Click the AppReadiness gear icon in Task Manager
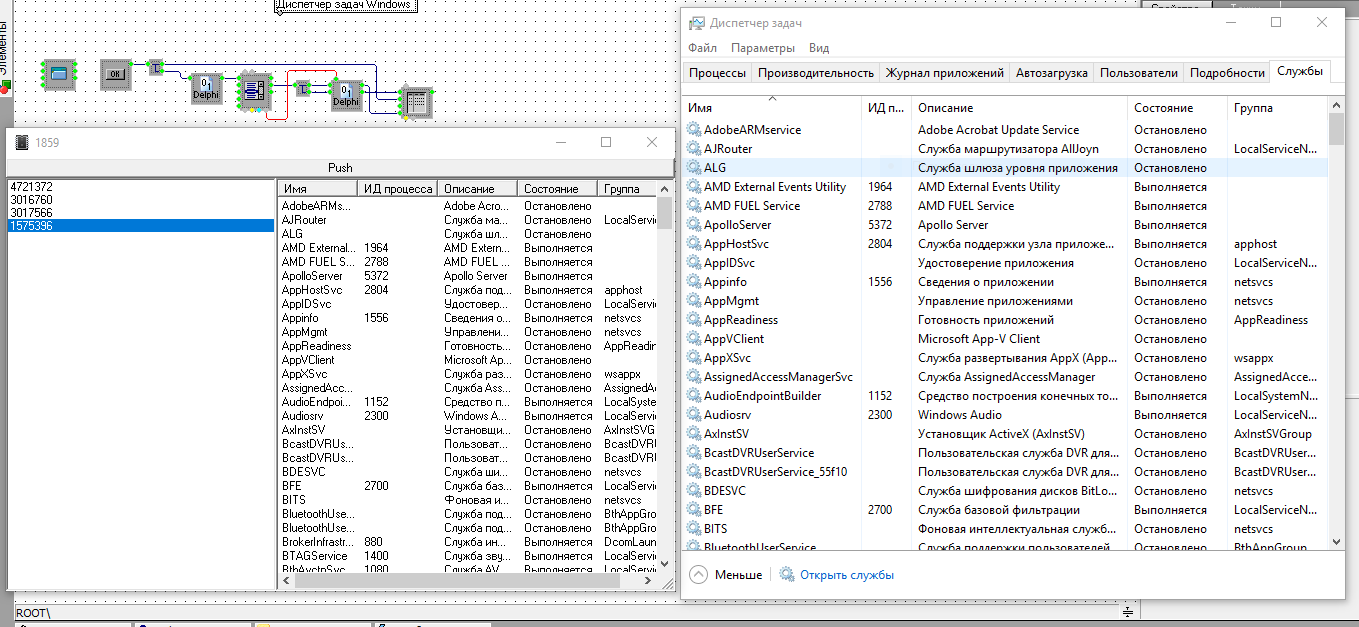This screenshot has width=1359, height=627. (694, 320)
